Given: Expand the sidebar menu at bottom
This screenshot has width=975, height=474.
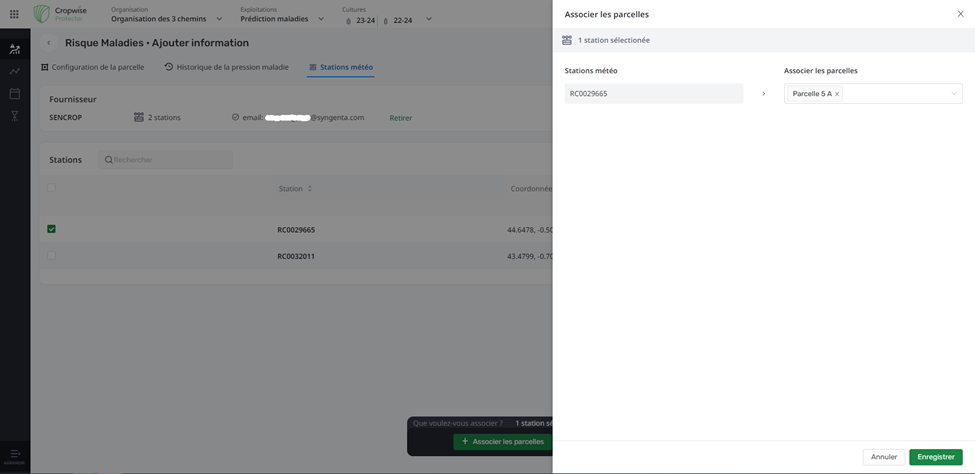Looking at the screenshot, I should (14, 455).
